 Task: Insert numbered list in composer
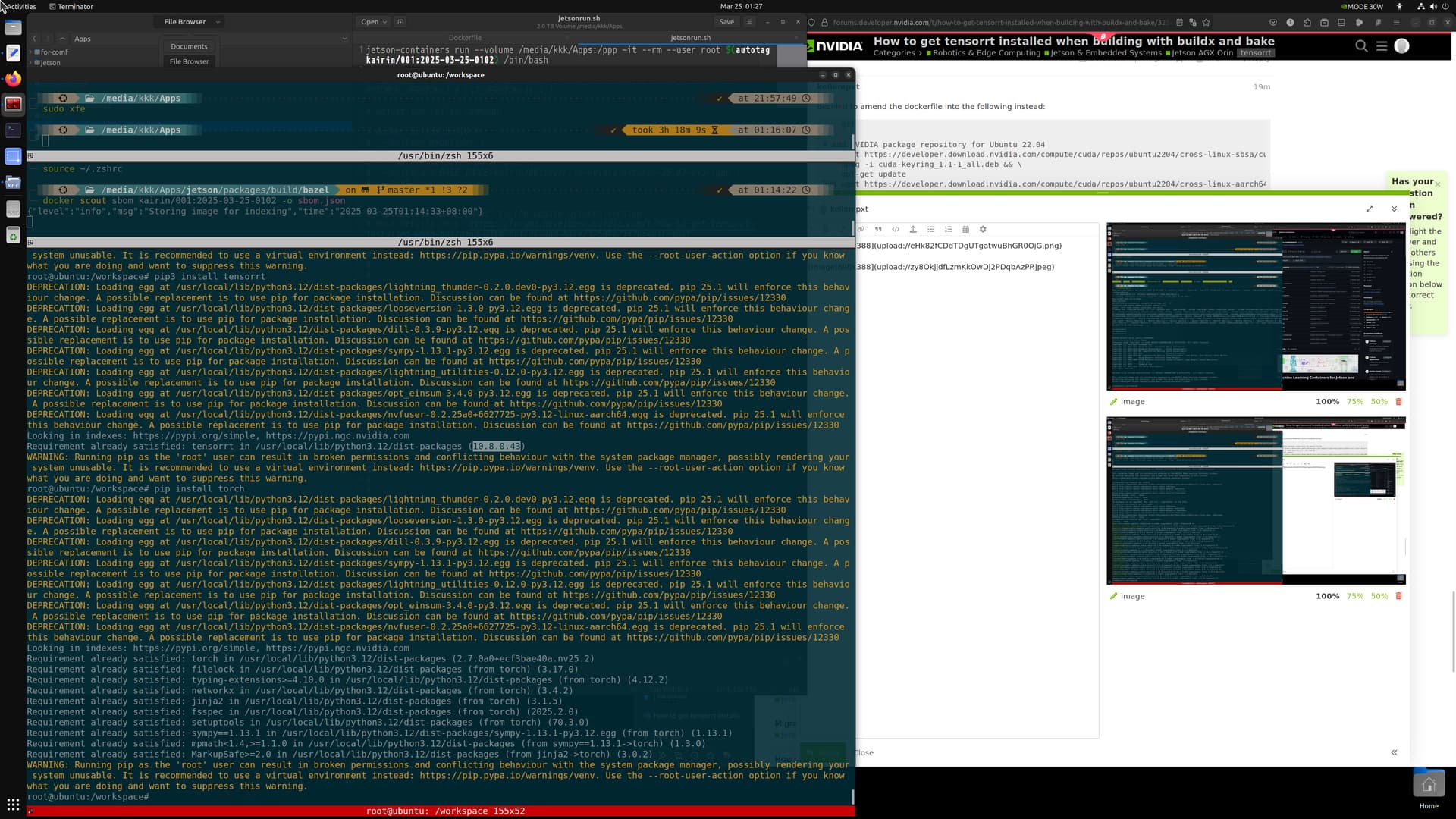coord(948,229)
